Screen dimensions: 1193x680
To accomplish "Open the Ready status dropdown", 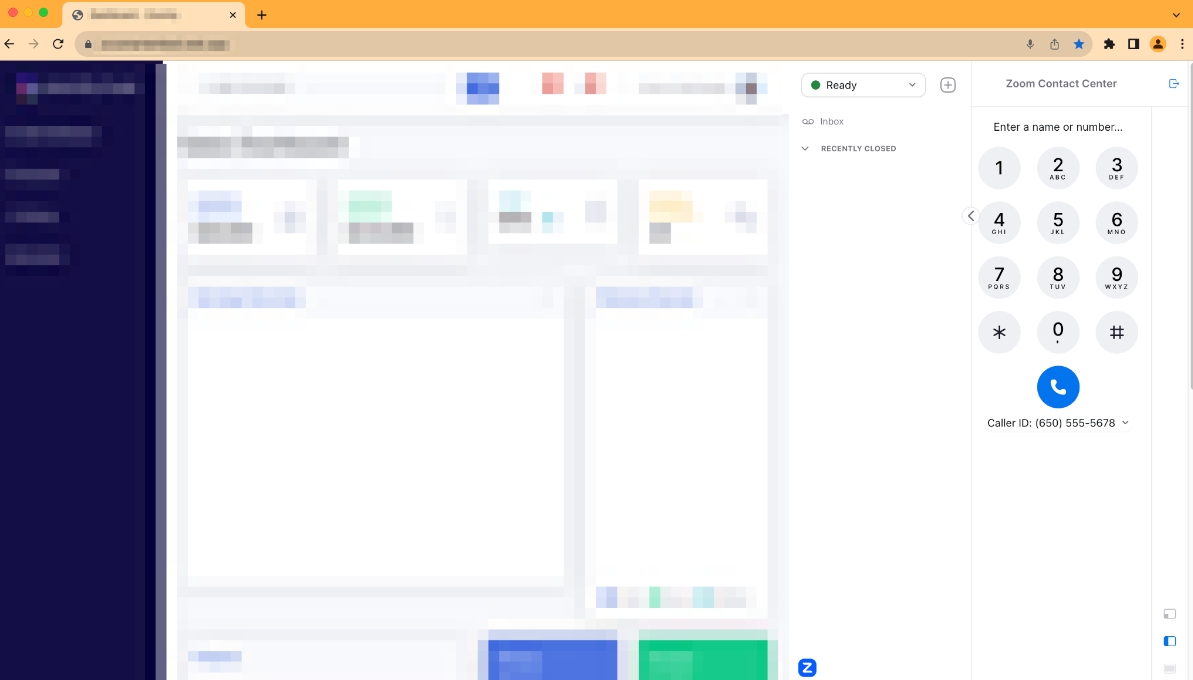I will coord(863,85).
